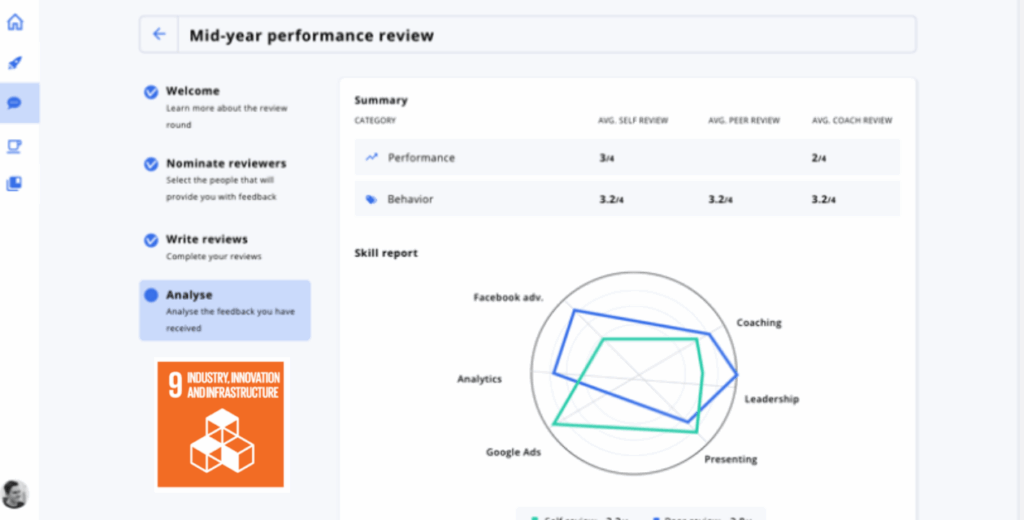1024x520 pixels.
Task: Open the Welcome step
Action: (x=193, y=91)
